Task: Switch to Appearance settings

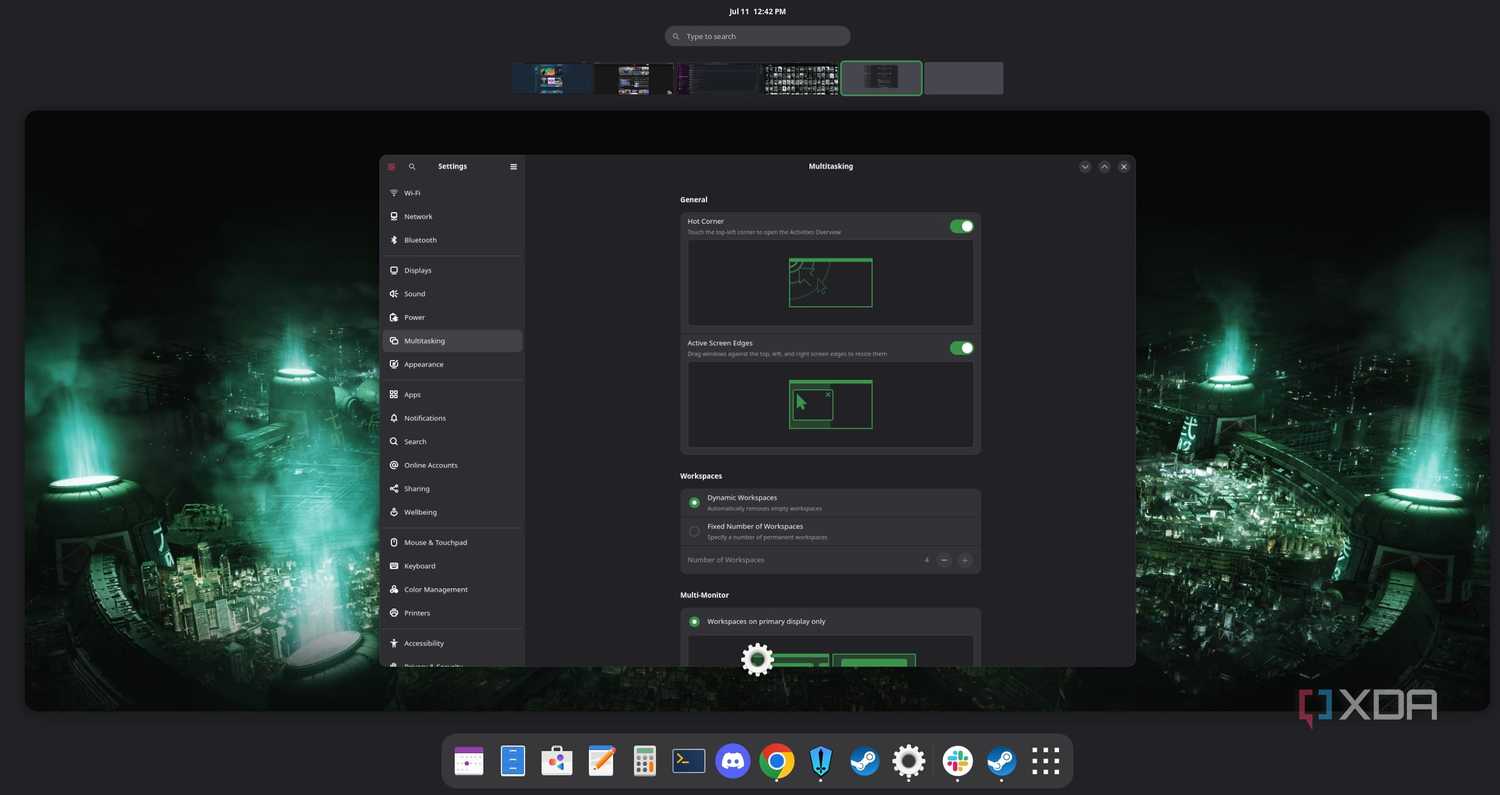Action: 452,365
